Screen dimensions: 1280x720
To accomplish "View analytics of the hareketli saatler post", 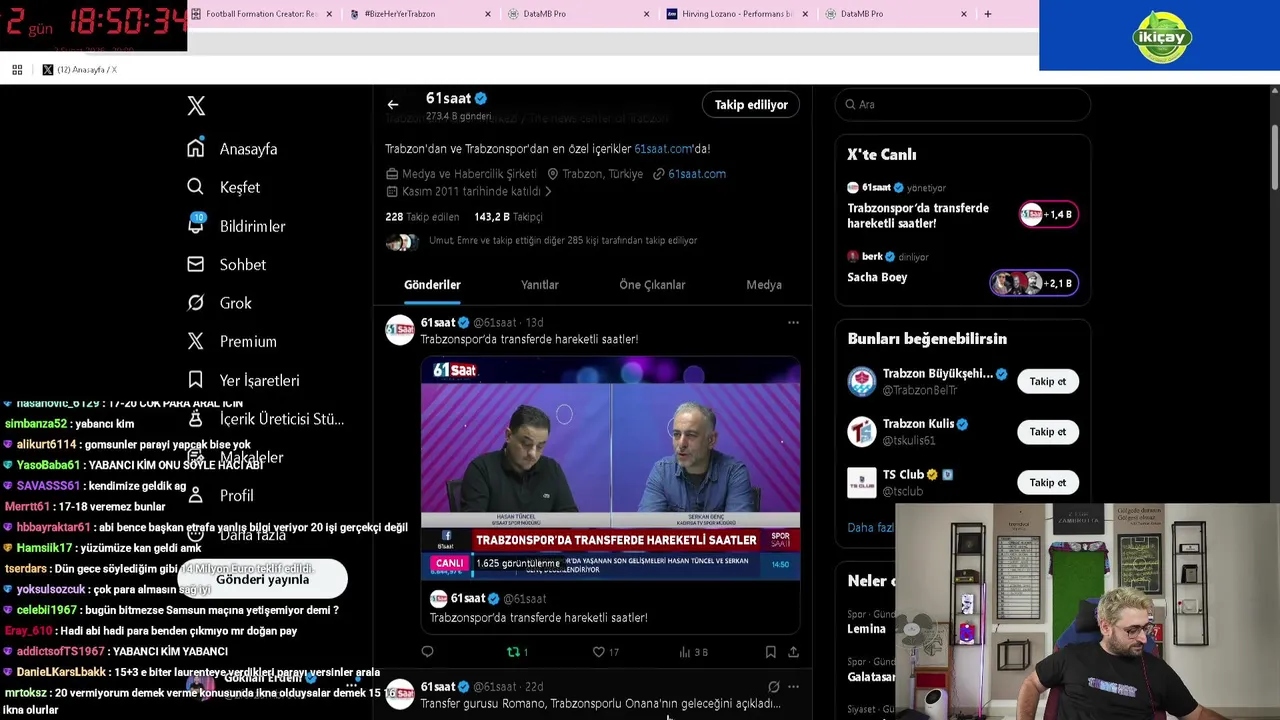I will point(693,652).
